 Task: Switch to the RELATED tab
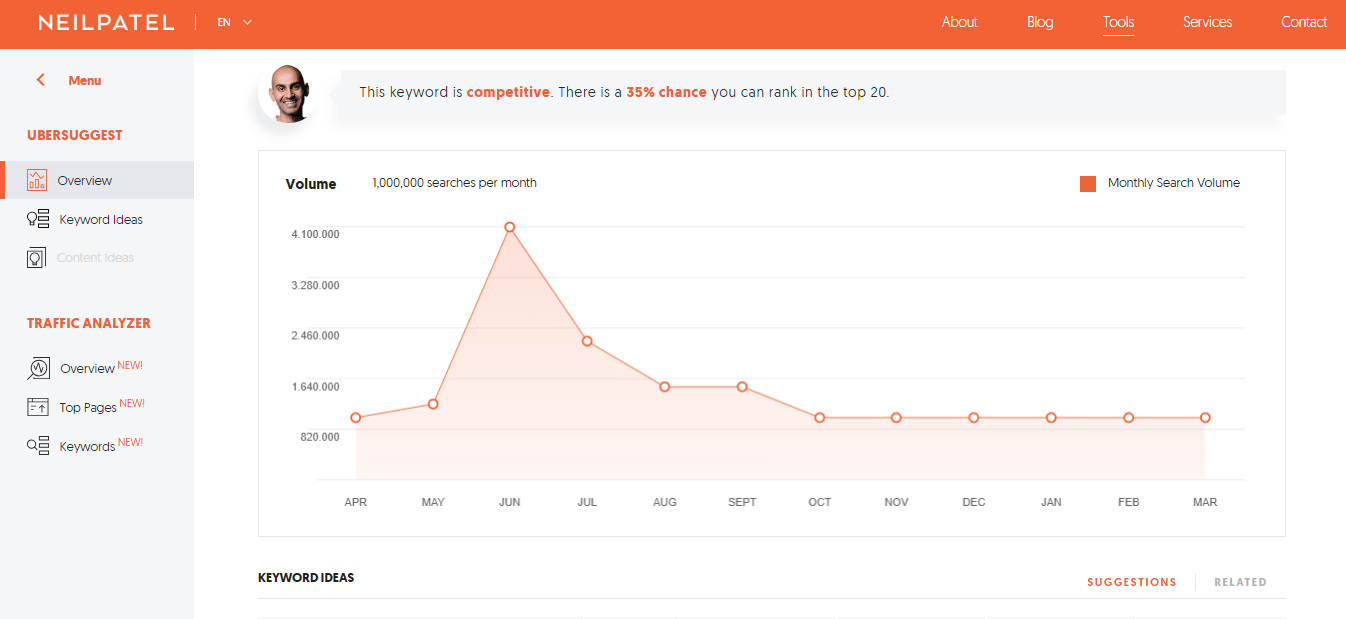(x=1240, y=582)
